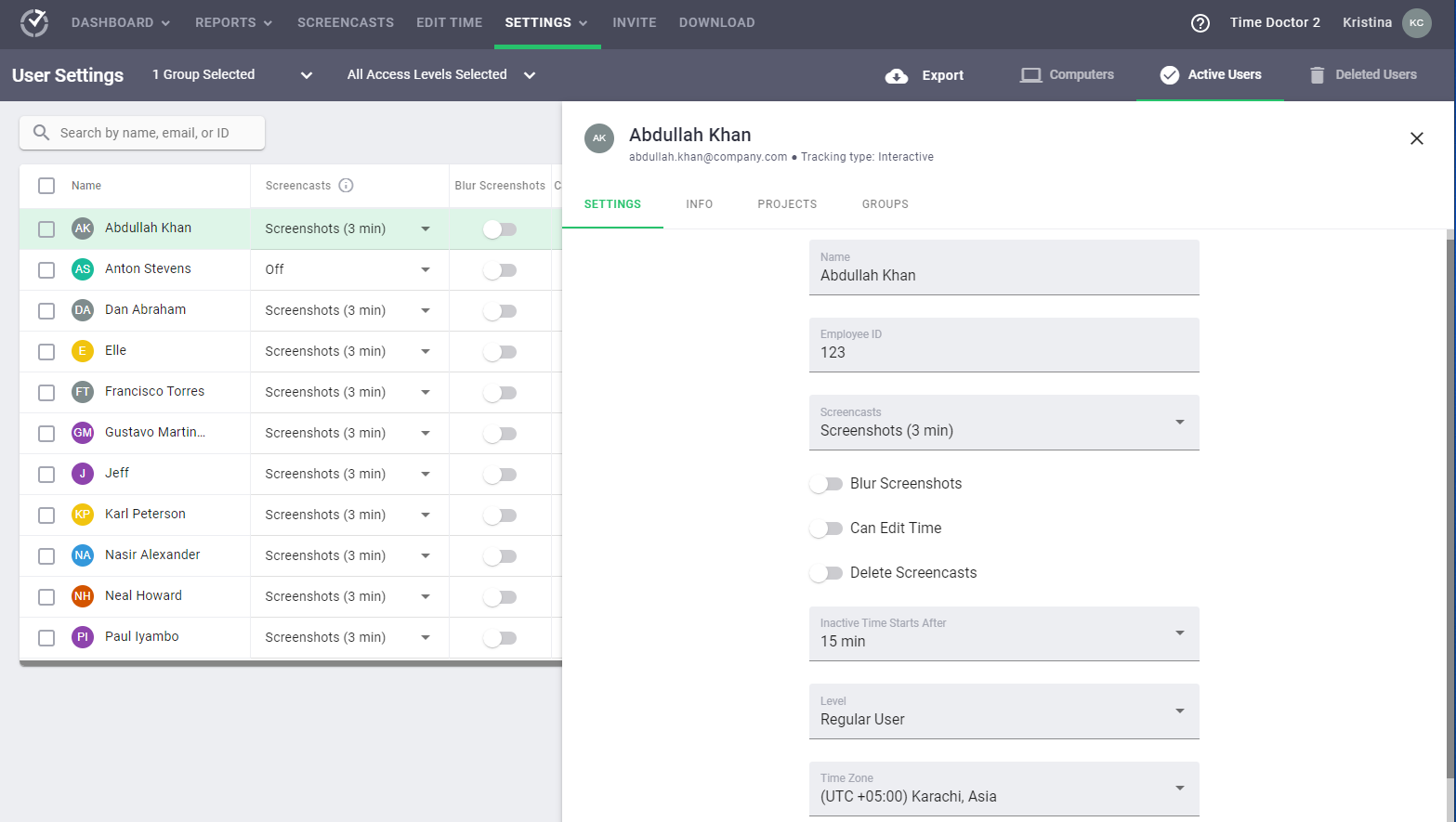
Task: Tick the select-all checkbox in Name header
Action: pos(46,186)
